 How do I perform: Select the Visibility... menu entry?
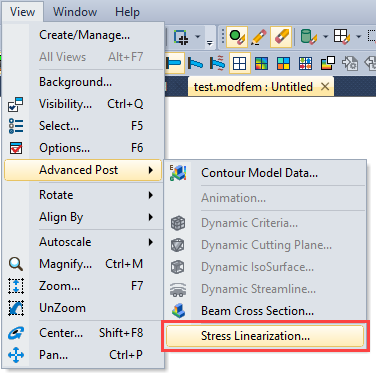coord(83,104)
